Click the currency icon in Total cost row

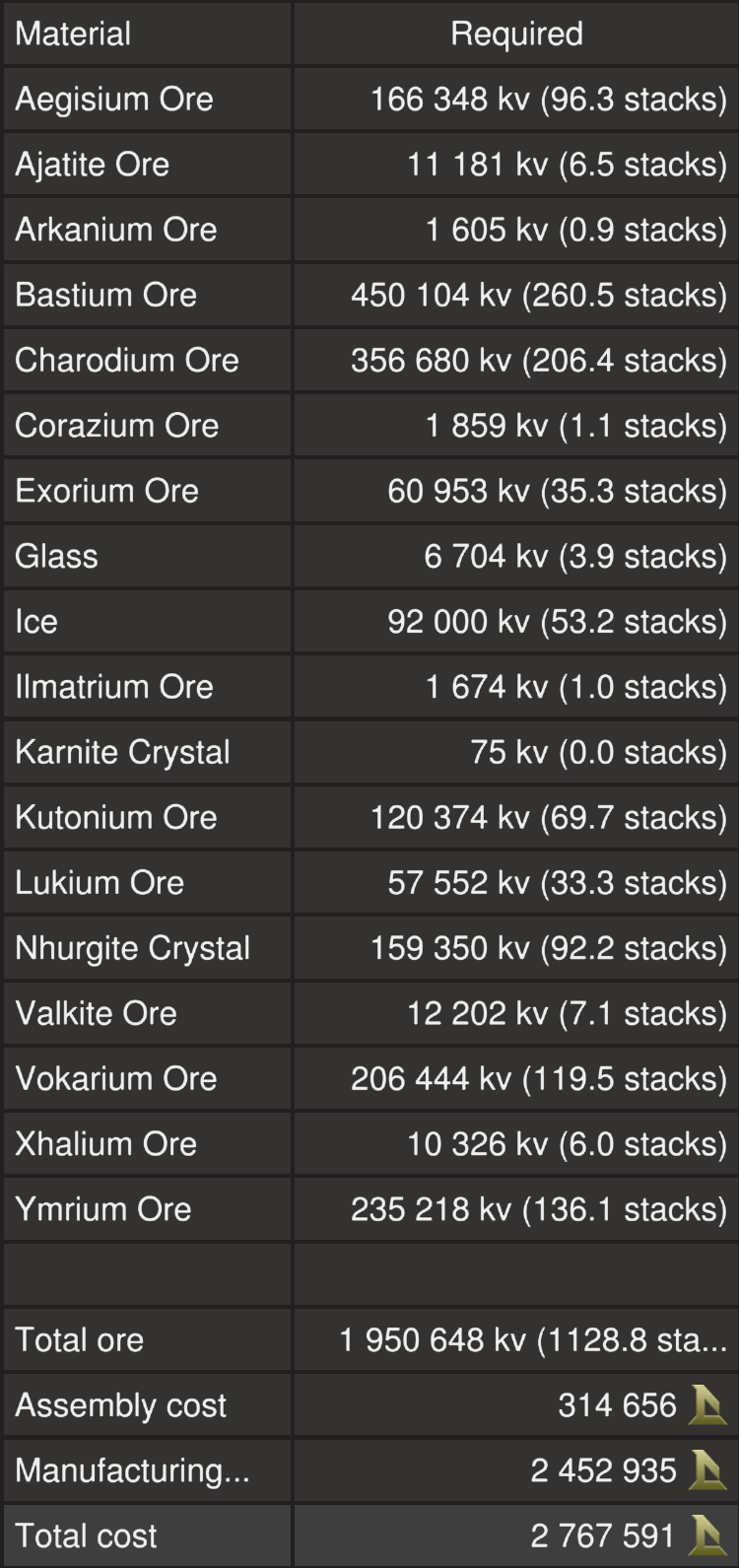pos(706,1535)
